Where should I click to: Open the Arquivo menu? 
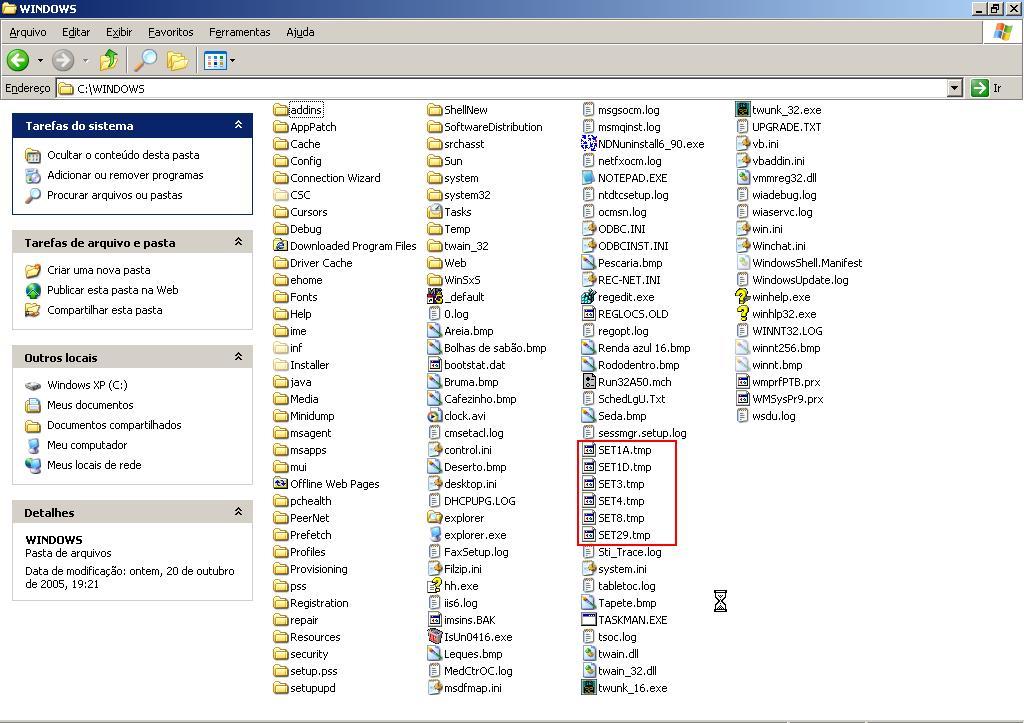pos(28,32)
